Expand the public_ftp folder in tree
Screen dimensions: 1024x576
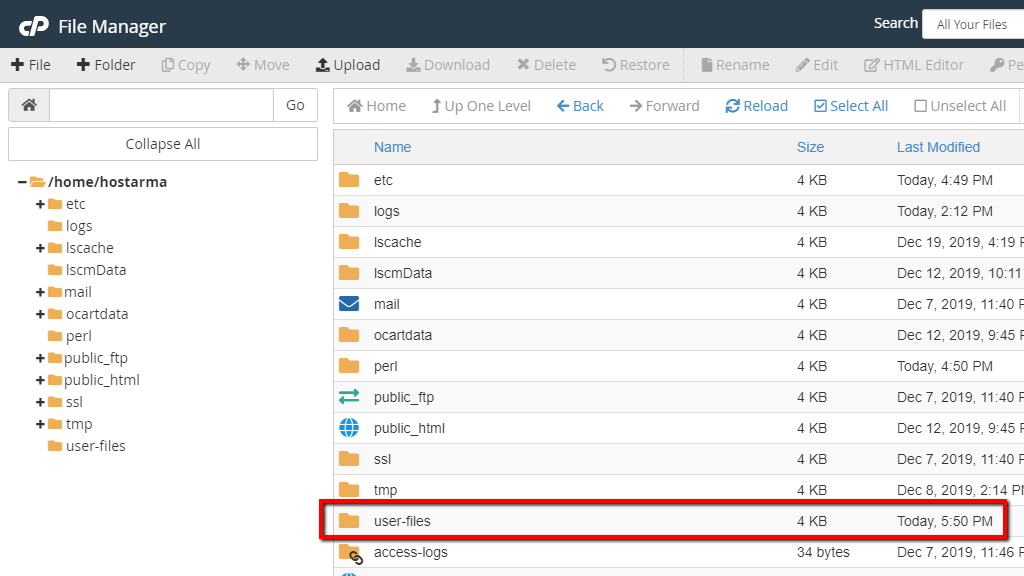[40, 358]
